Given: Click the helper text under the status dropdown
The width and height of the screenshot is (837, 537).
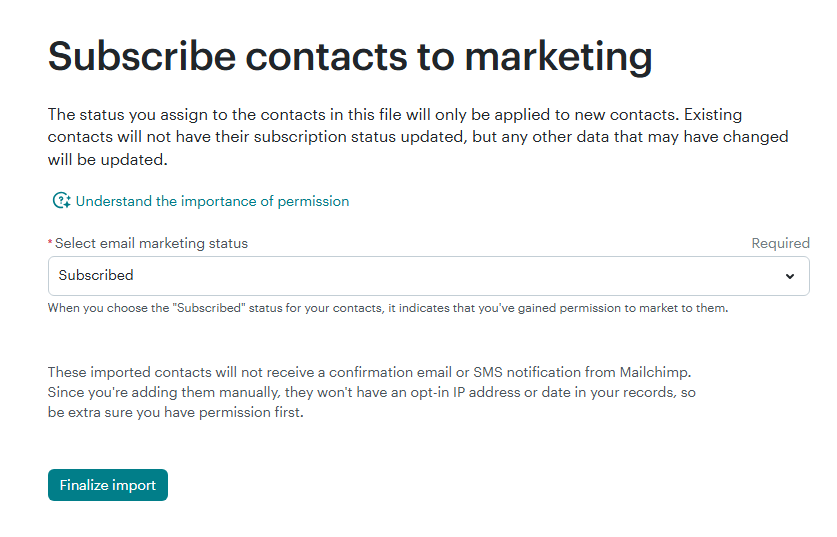Looking at the screenshot, I should (x=388, y=308).
